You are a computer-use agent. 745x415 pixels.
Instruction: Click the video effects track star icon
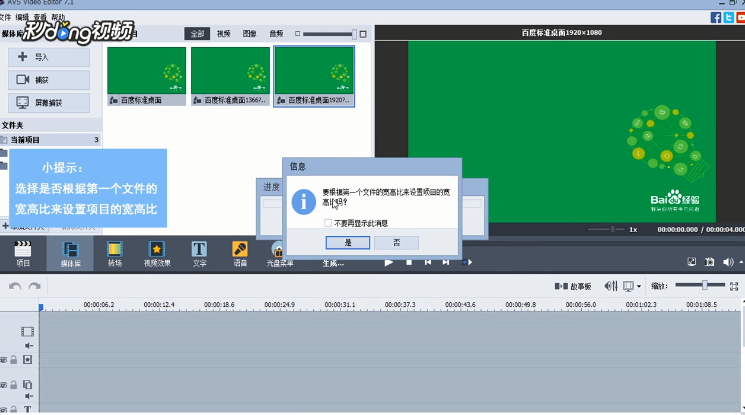coord(28,360)
